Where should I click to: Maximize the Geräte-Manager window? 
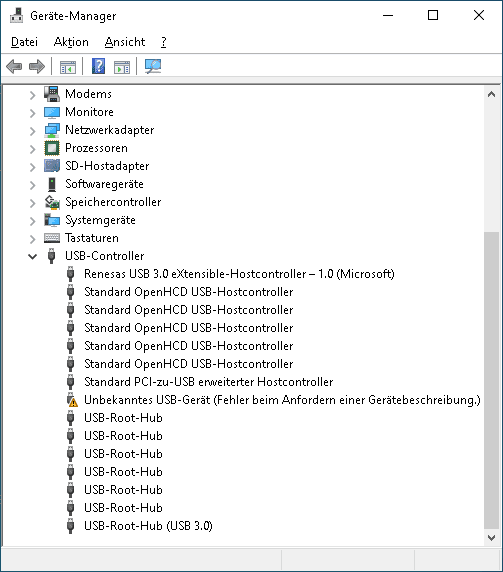pos(433,15)
